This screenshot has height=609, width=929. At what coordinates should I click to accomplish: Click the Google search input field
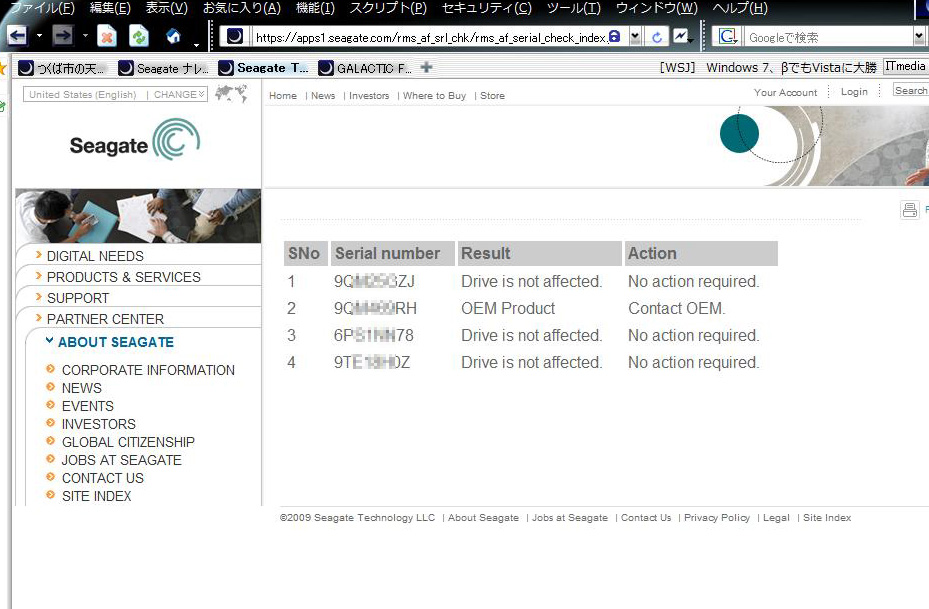click(828, 37)
